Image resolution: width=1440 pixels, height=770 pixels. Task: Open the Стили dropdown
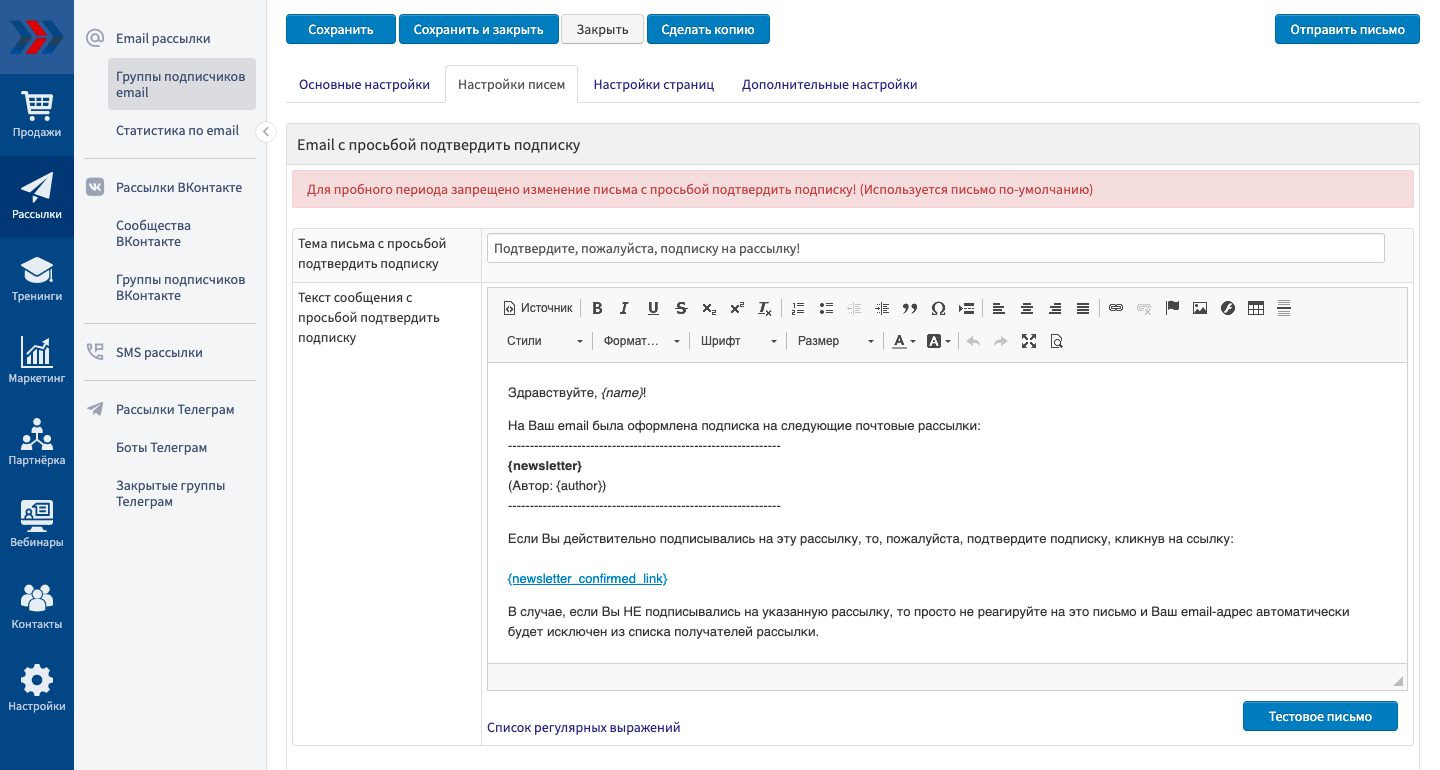544,341
